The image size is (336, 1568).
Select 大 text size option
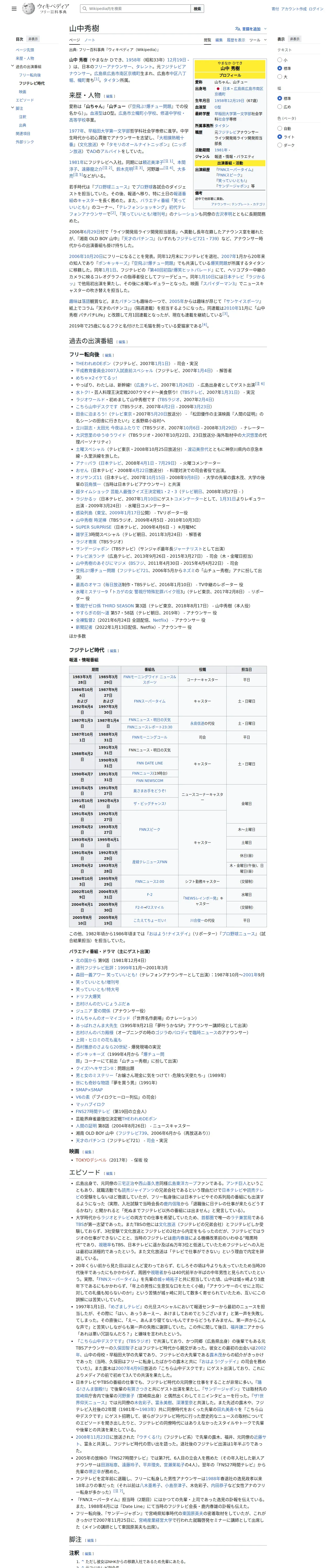[x=280, y=77]
